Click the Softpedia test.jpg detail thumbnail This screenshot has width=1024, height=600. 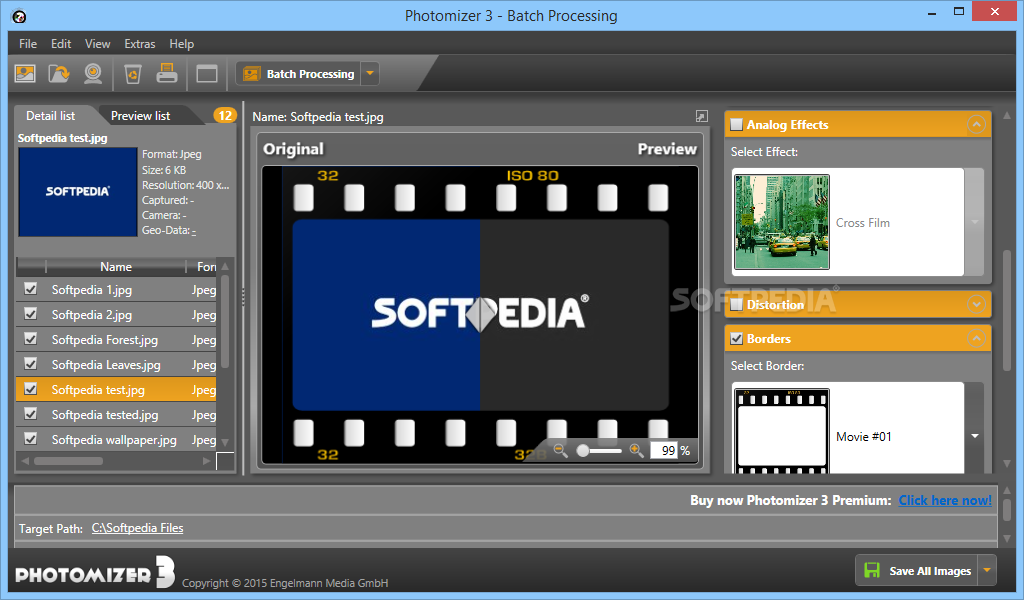(78, 192)
